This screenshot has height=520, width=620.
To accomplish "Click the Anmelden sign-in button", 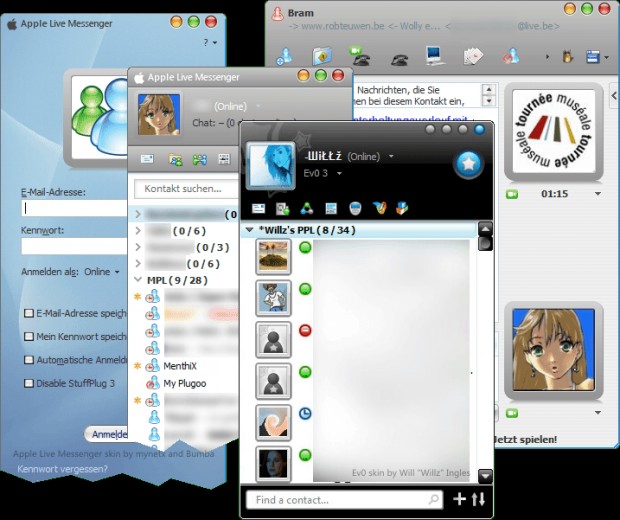I will tap(108, 434).
